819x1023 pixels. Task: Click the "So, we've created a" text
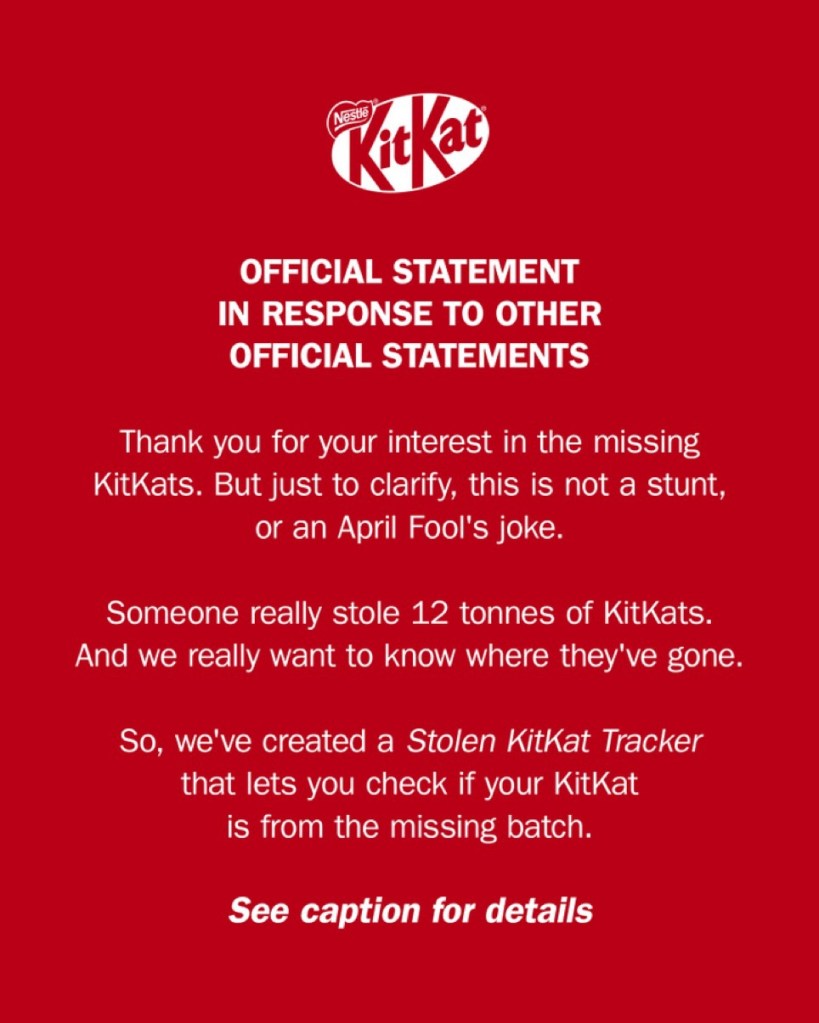pyautogui.click(x=259, y=741)
